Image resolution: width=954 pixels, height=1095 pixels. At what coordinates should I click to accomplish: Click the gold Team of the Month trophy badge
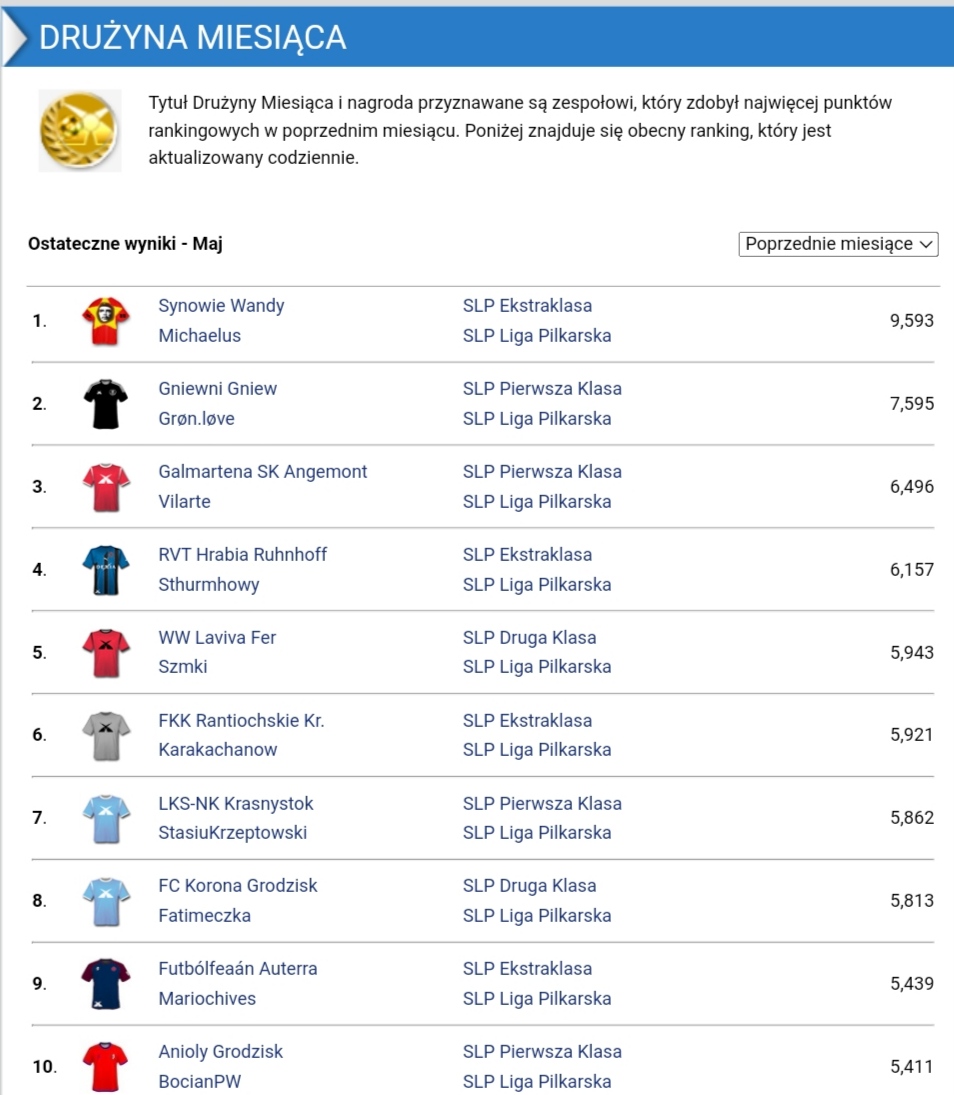point(79,130)
